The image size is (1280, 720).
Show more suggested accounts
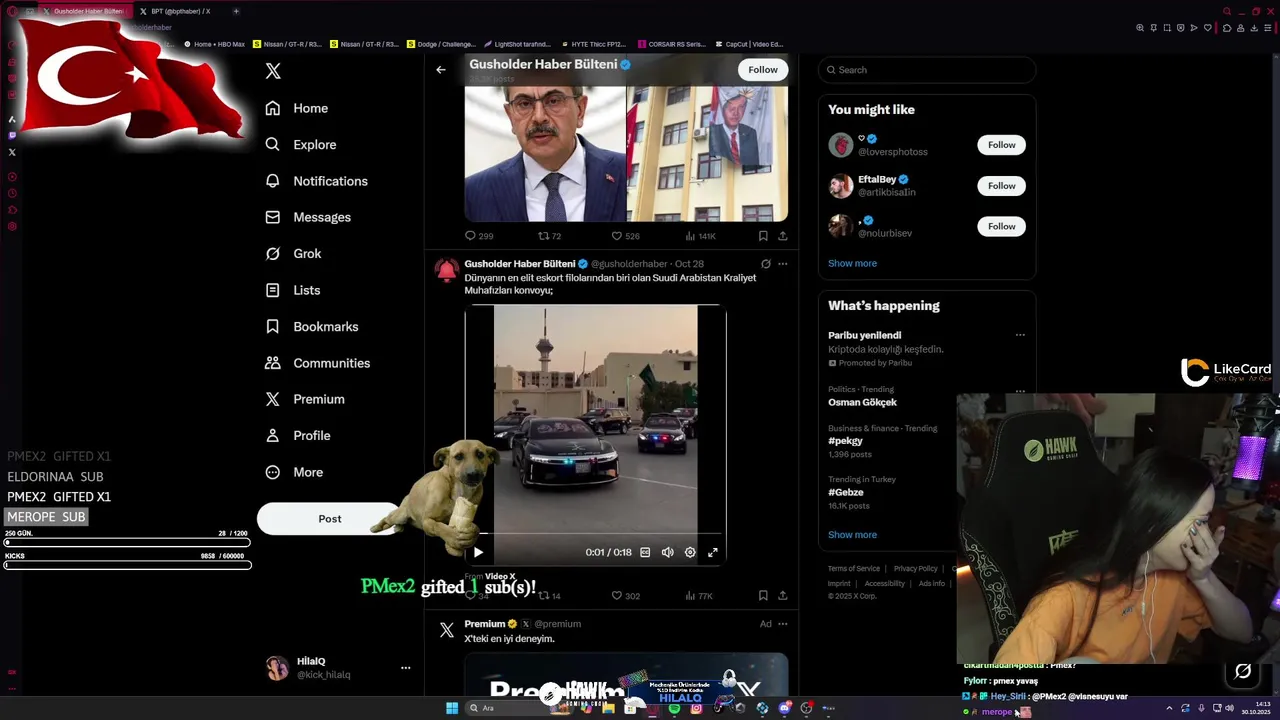coord(852,263)
